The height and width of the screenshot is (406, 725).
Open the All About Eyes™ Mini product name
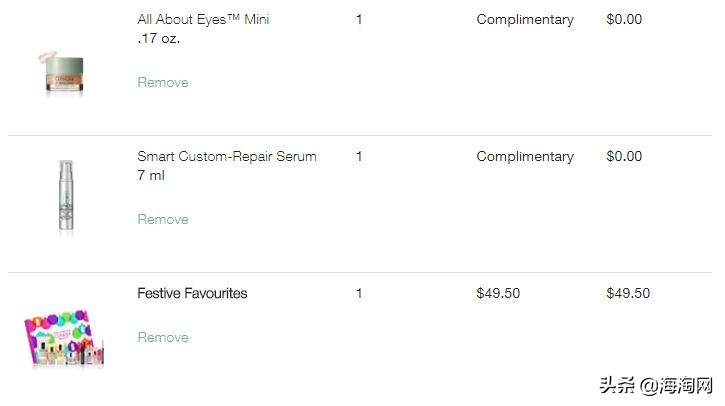point(203,19)
